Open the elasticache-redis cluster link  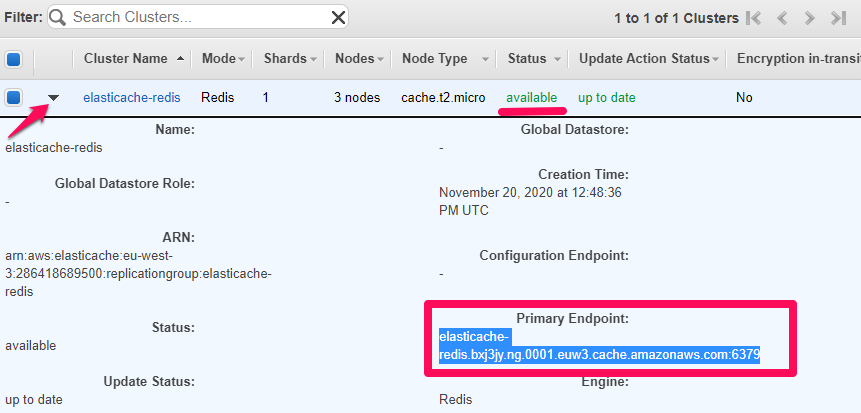(131, 98)
